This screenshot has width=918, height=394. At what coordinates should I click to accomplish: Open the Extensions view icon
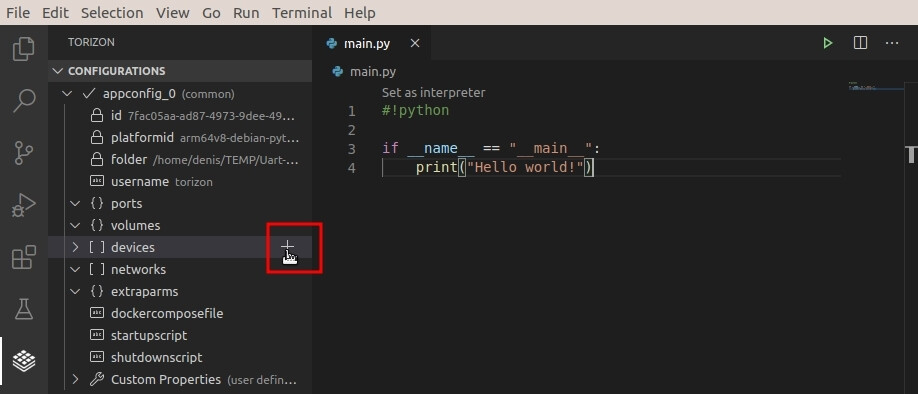[x=23, y=257]
